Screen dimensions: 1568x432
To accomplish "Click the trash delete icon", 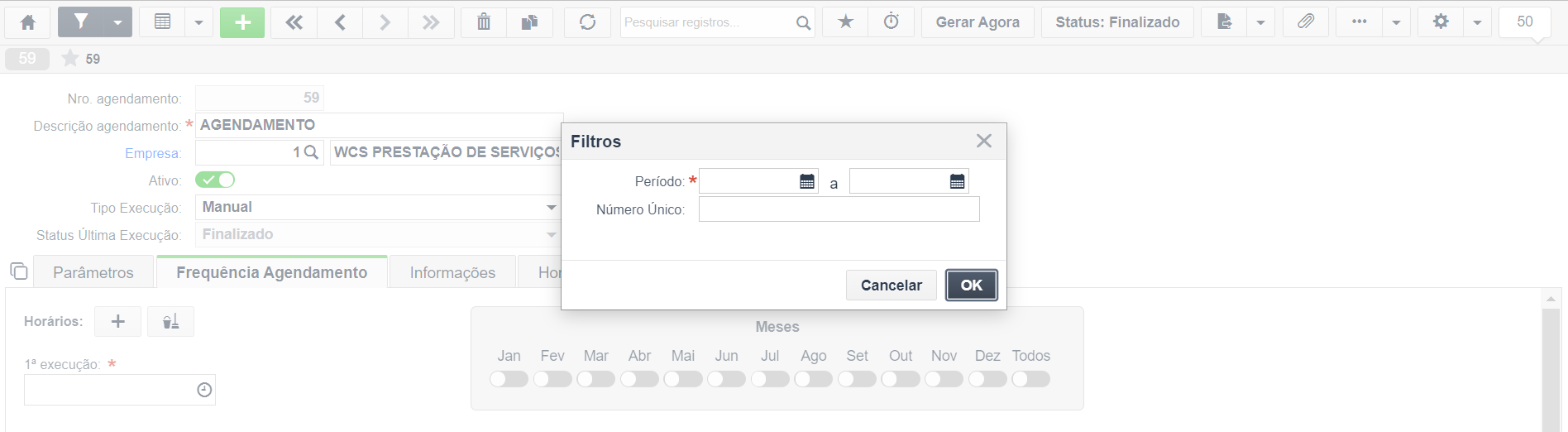I will pyautogui.click(x=484, y=22).
